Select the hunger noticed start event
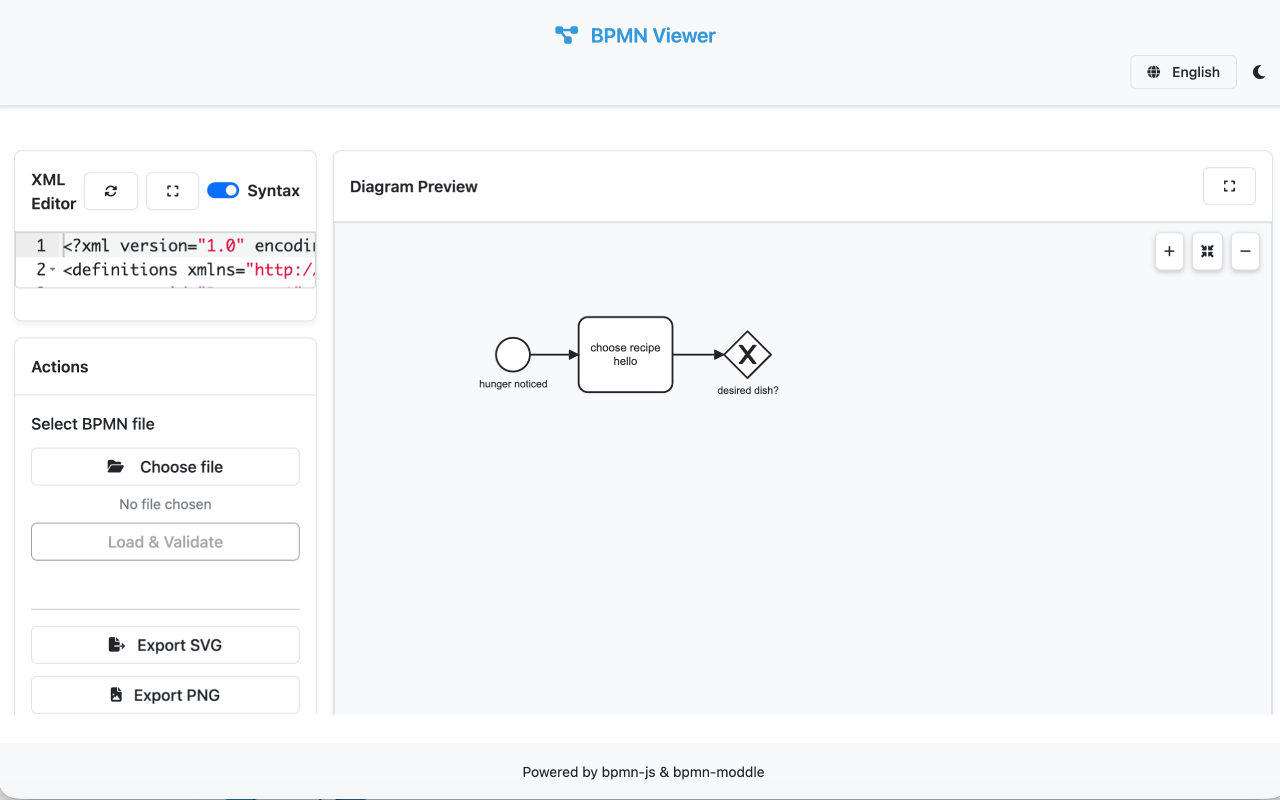 513,354
